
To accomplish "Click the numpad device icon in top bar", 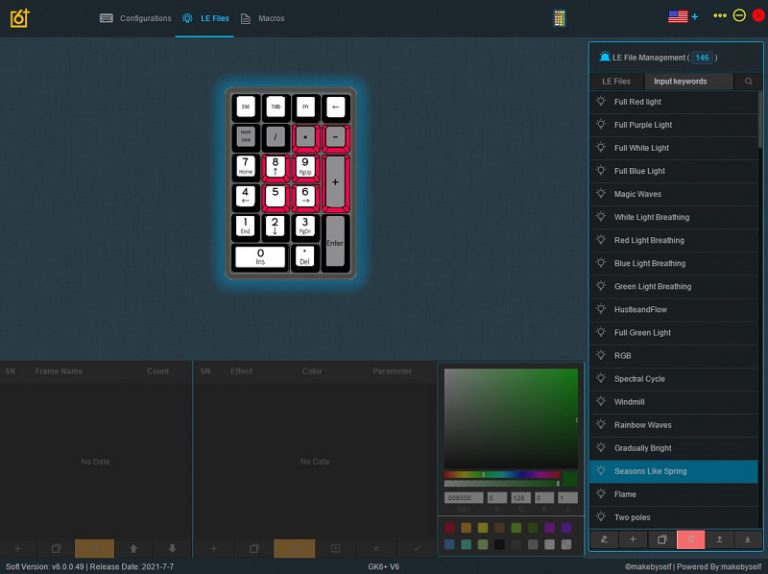I will point(559,17).
